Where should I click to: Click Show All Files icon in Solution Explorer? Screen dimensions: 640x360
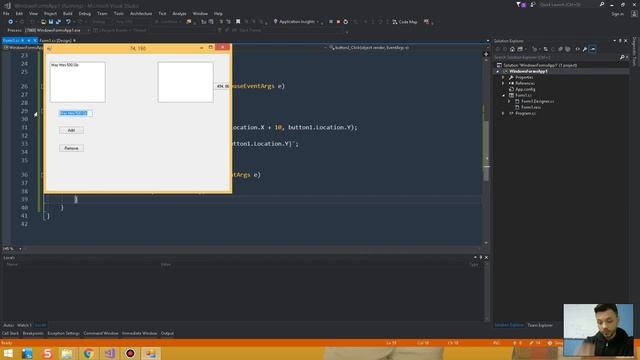tap(567, 49)
